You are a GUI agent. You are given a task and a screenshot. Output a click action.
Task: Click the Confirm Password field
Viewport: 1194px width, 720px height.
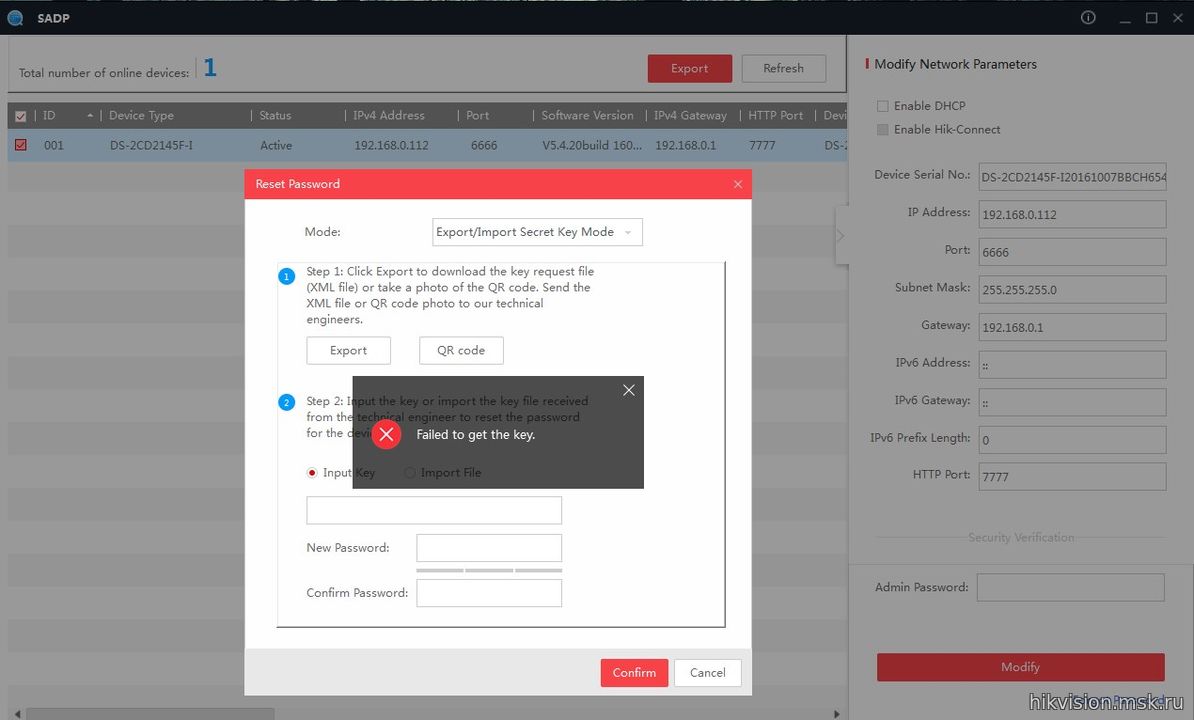tap(489, 593)
